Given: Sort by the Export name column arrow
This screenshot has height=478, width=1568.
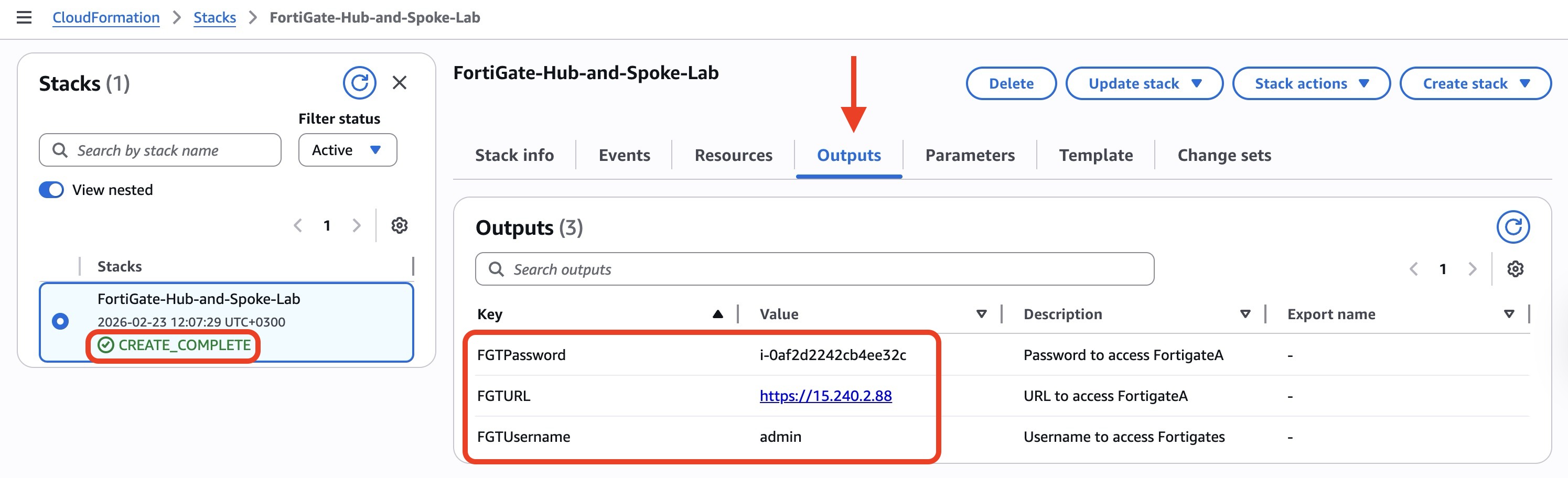Looking at the screenshot, I should pyautogui.click(x=1509, y=314).
